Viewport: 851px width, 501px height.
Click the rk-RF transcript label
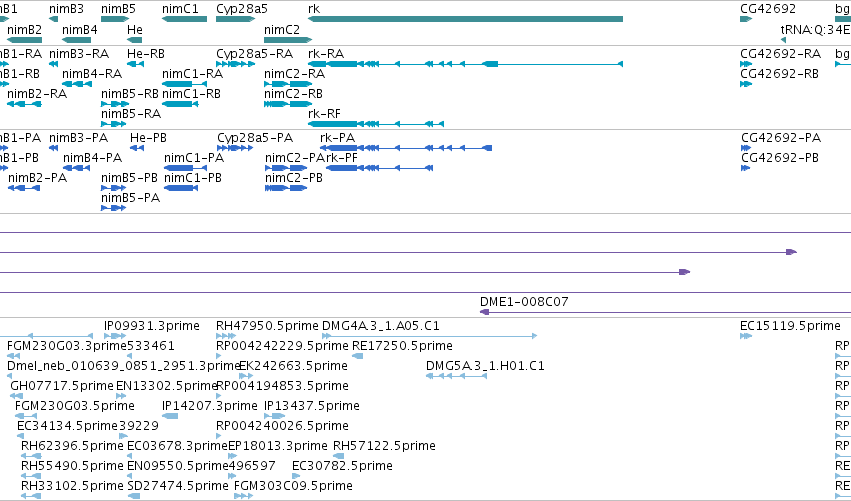pos(324,114)
